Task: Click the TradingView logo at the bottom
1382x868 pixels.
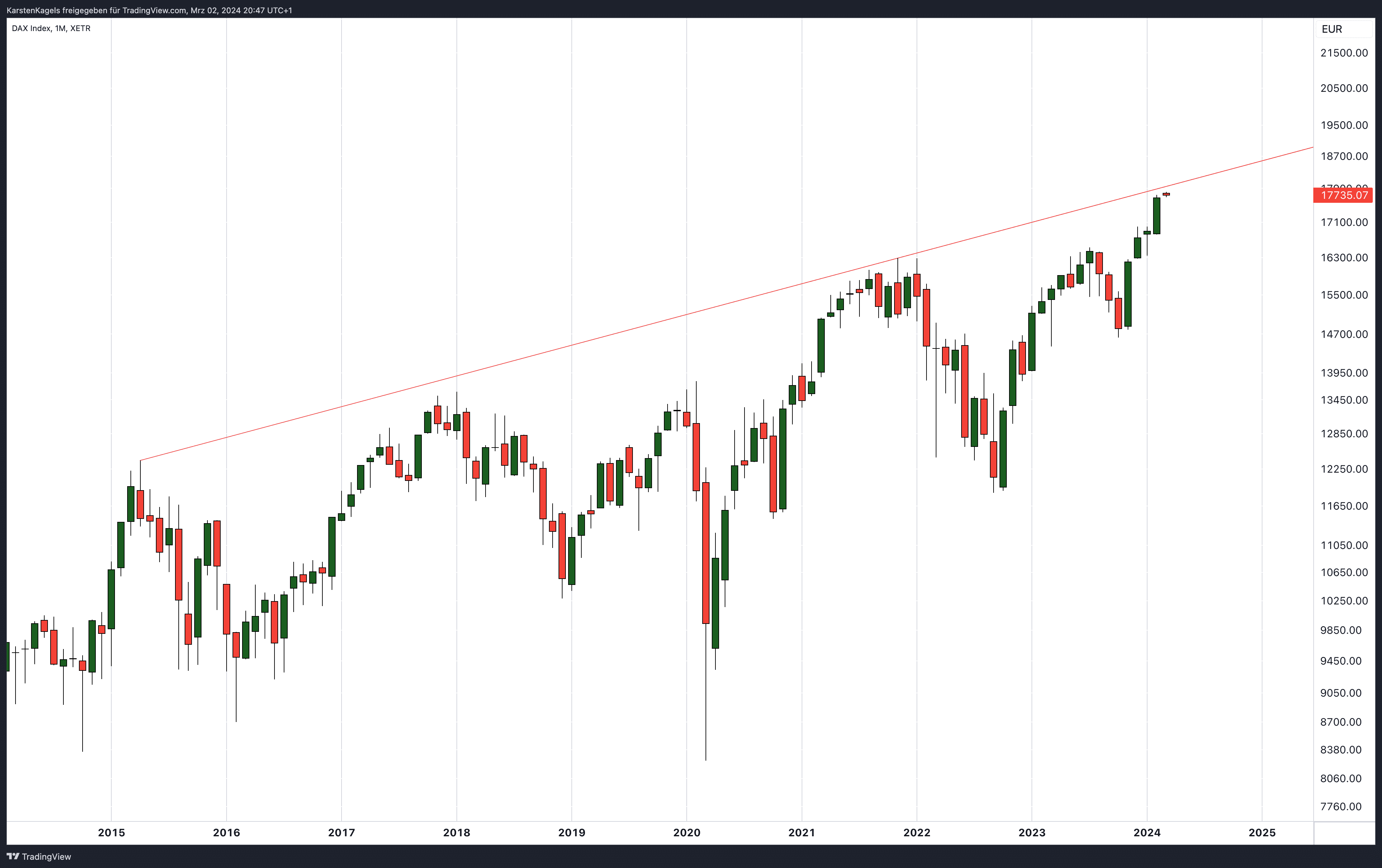Action: point(39,856)
